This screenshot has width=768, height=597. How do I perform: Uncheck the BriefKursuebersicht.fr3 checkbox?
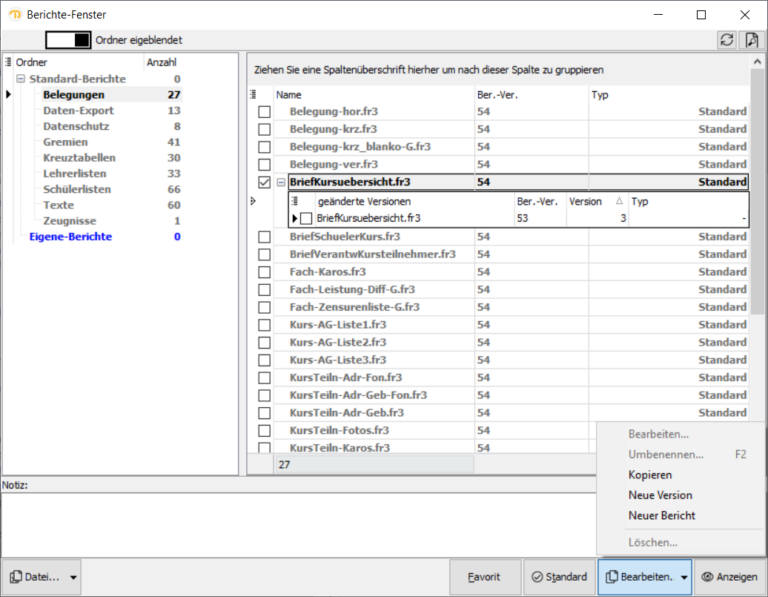pyautogui.click(x=264, y=182)
